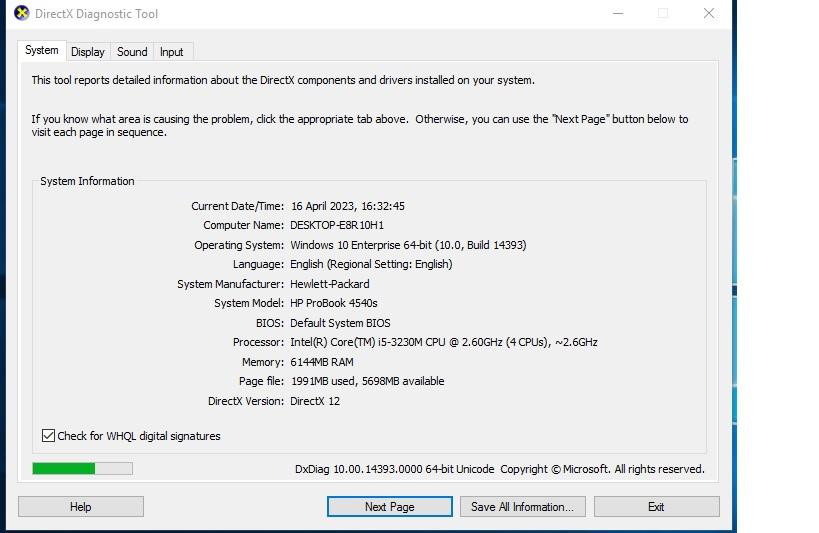The height and width of the screenshot is (533, 819).
Task: Click the computer name DESKTOP-E8R10H1
Action: pyautogui.click(x=337, y=225)
